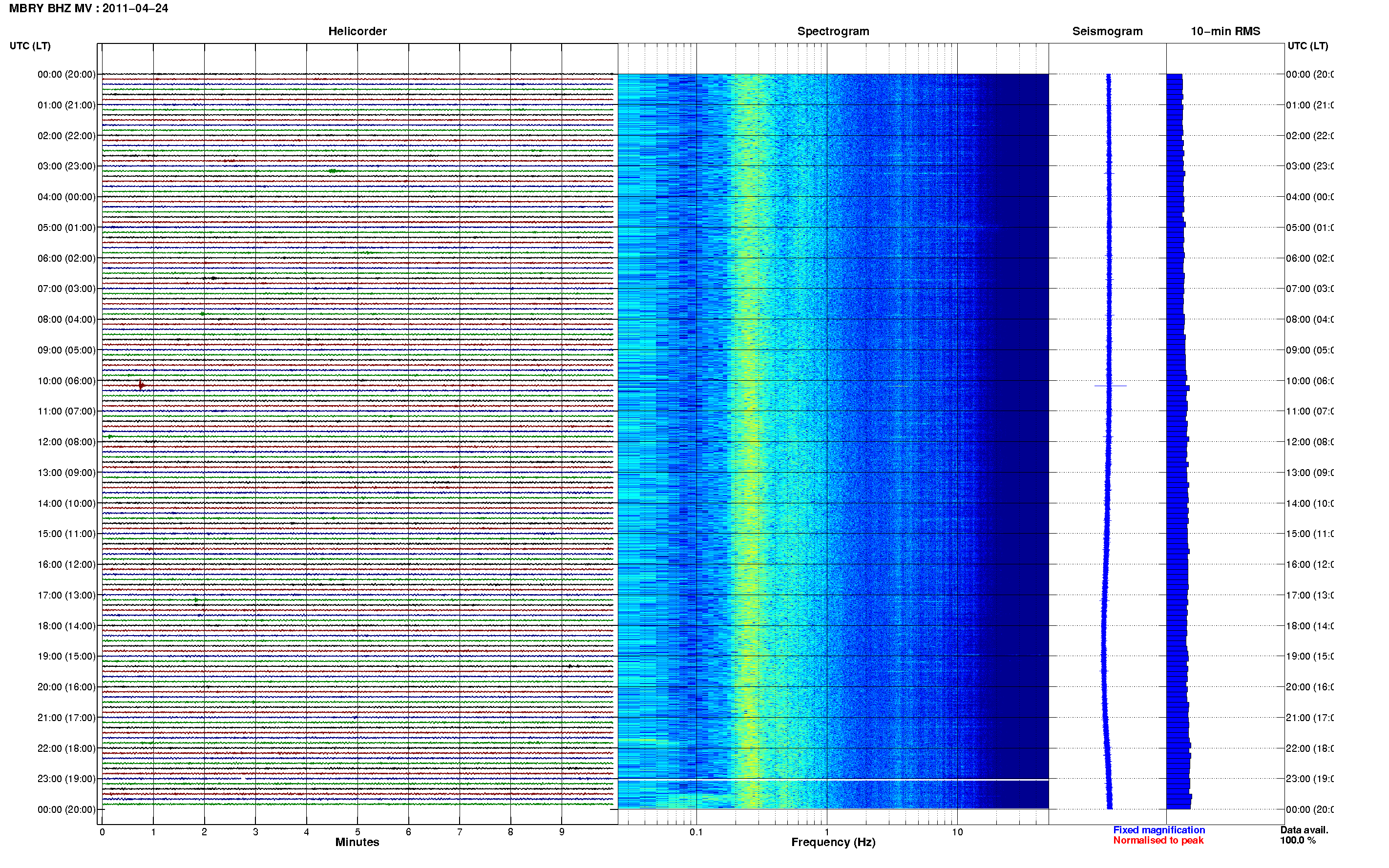Viewport: 1389px width, 868px height.
Task: Click the left '04:00 (00:00)' time label
Action: coord(66,197)
